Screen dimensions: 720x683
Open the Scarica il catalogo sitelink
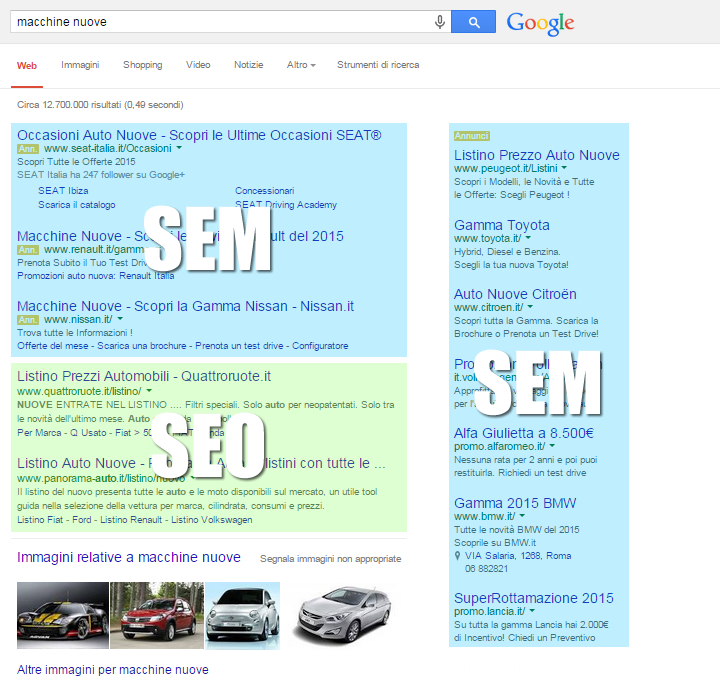point(77,205)
